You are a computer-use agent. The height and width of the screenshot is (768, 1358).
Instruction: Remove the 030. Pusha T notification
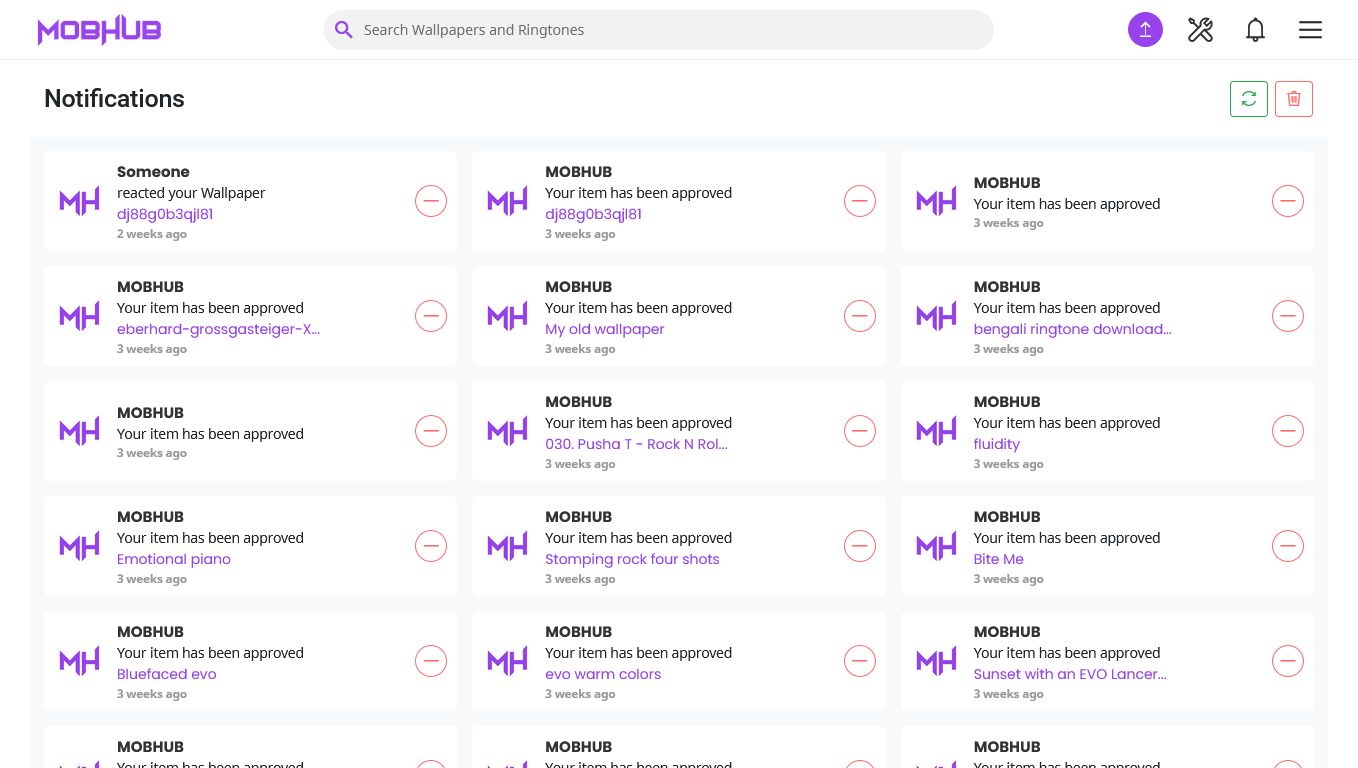[x=859, y=431]
